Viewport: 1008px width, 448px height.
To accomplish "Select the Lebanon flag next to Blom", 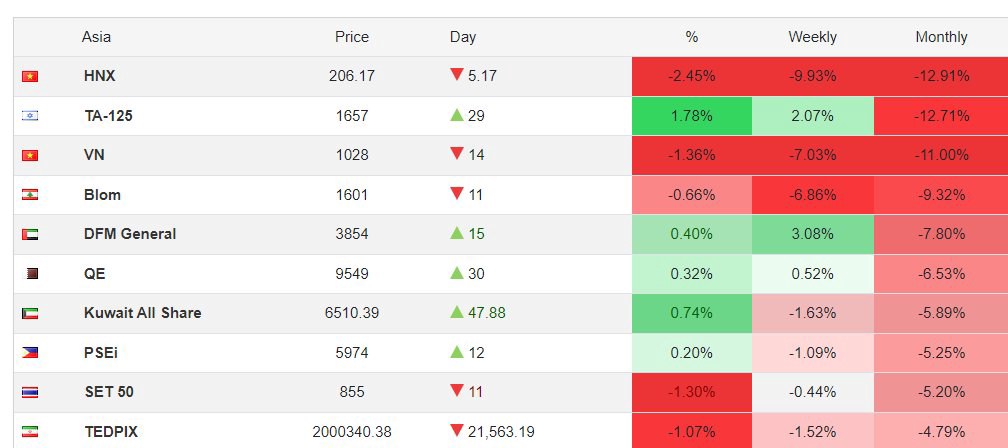I will 30,195.
